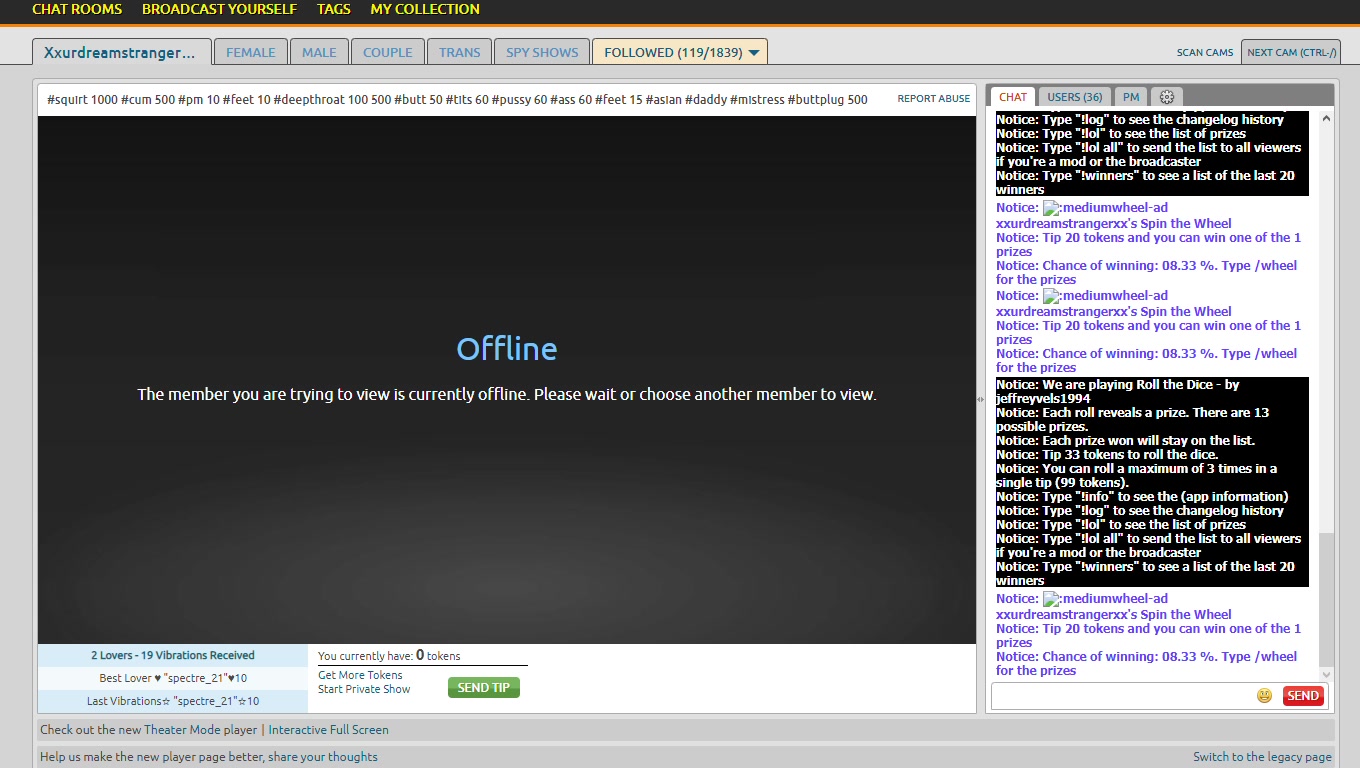Open My Collection menu item

pos(425,9)
